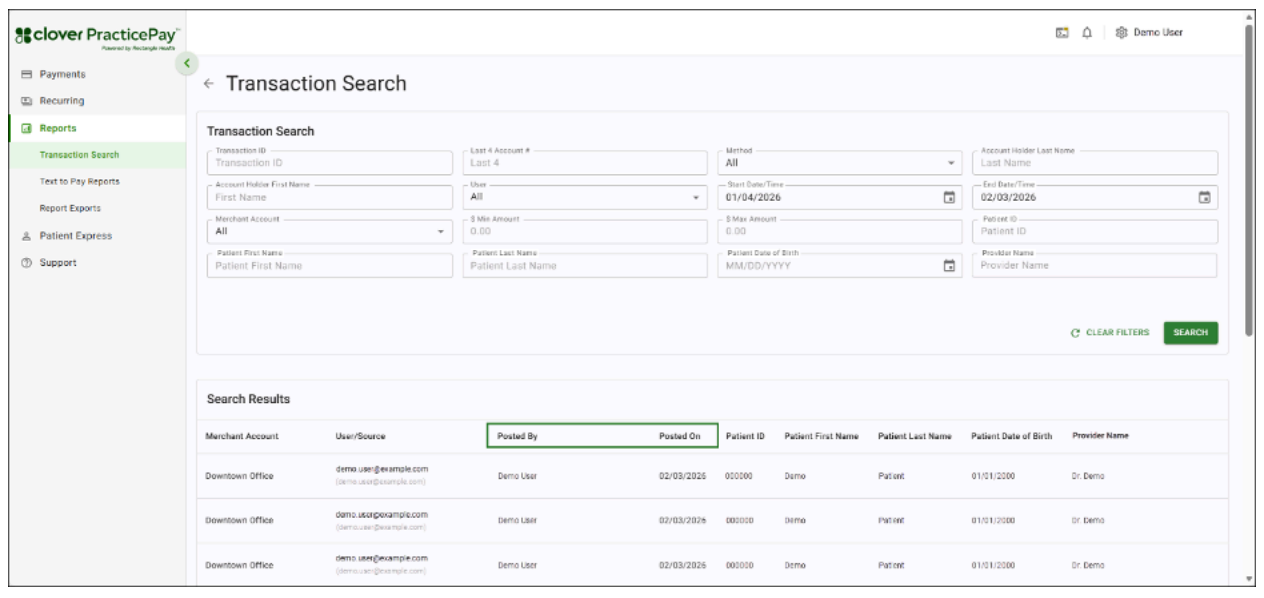Run the search with the SEARCH button
The image size is (1264, 598).
[x=1191, y=332]
